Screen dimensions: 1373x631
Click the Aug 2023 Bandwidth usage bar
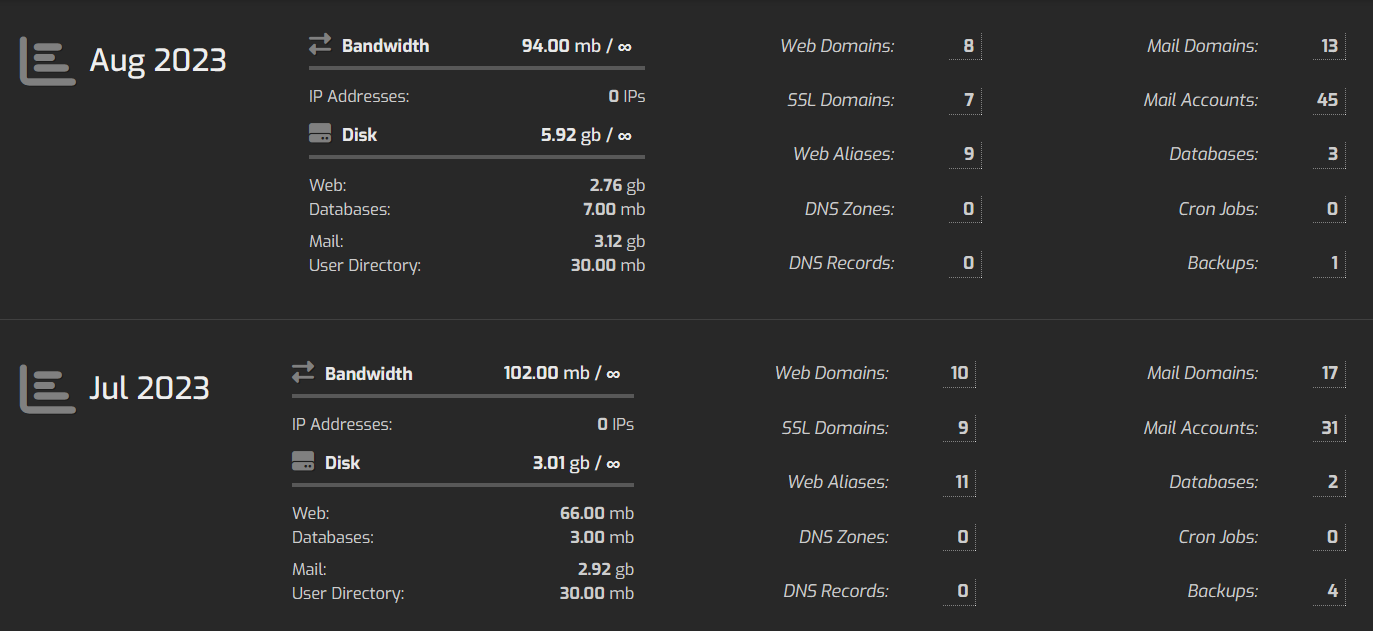click(x=476, y=68)
